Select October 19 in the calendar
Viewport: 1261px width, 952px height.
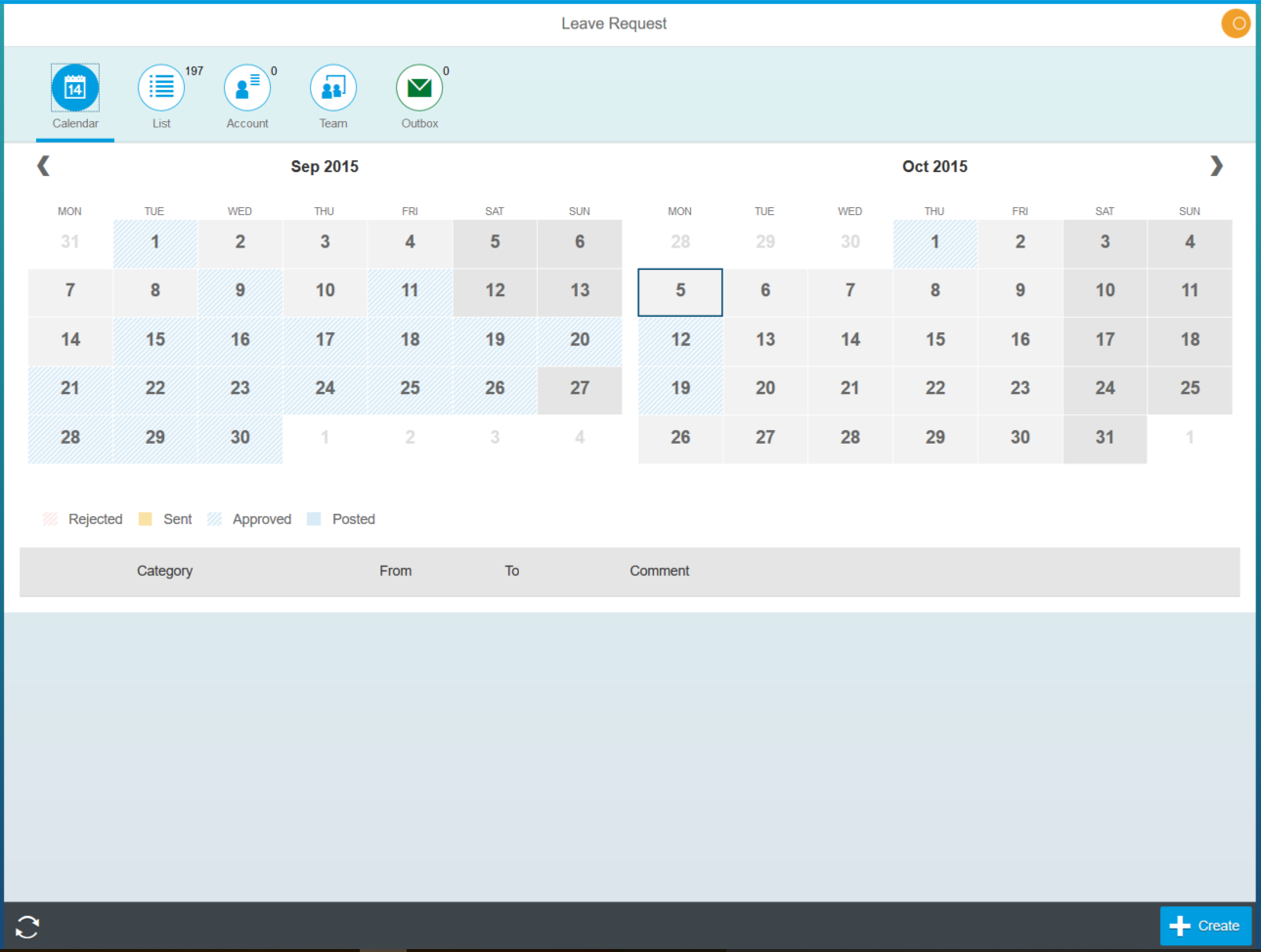(680, 389)
